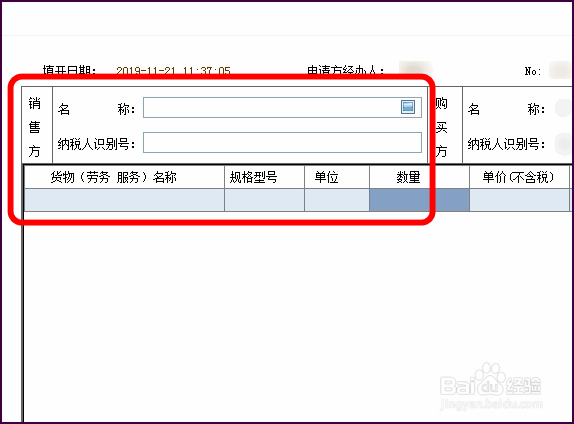The image size is (574, 424).
Task: Click the buyer 纳税人识别号 label
Action: [506, 144]
